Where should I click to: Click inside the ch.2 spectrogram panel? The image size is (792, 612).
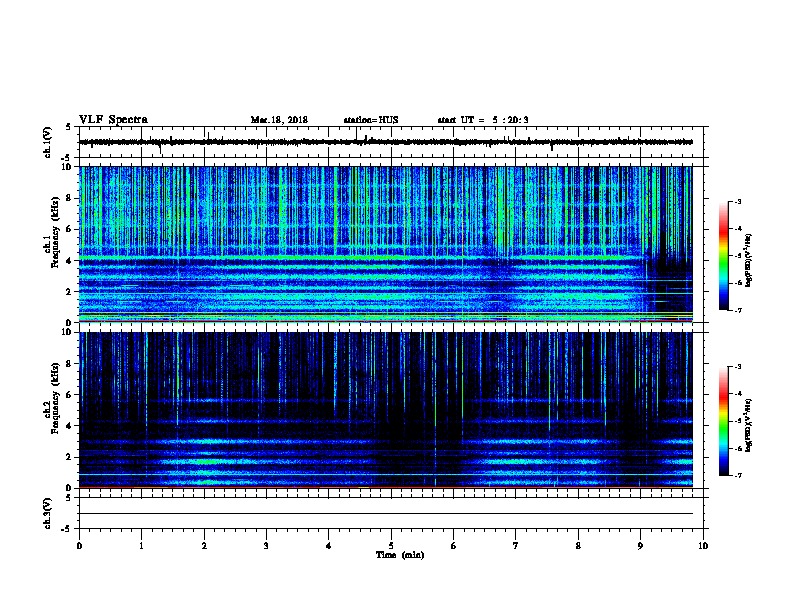[x=386, y=410]
